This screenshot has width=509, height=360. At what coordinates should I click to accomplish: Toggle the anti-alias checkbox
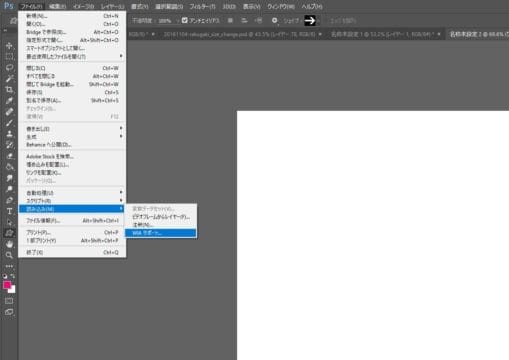click(185, 20)
